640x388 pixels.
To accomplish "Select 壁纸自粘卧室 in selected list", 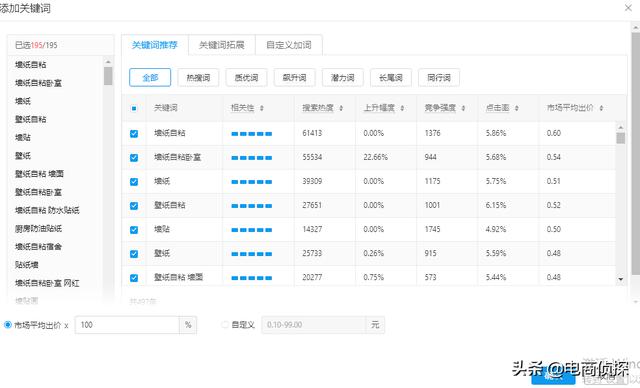I will point(38,192).
